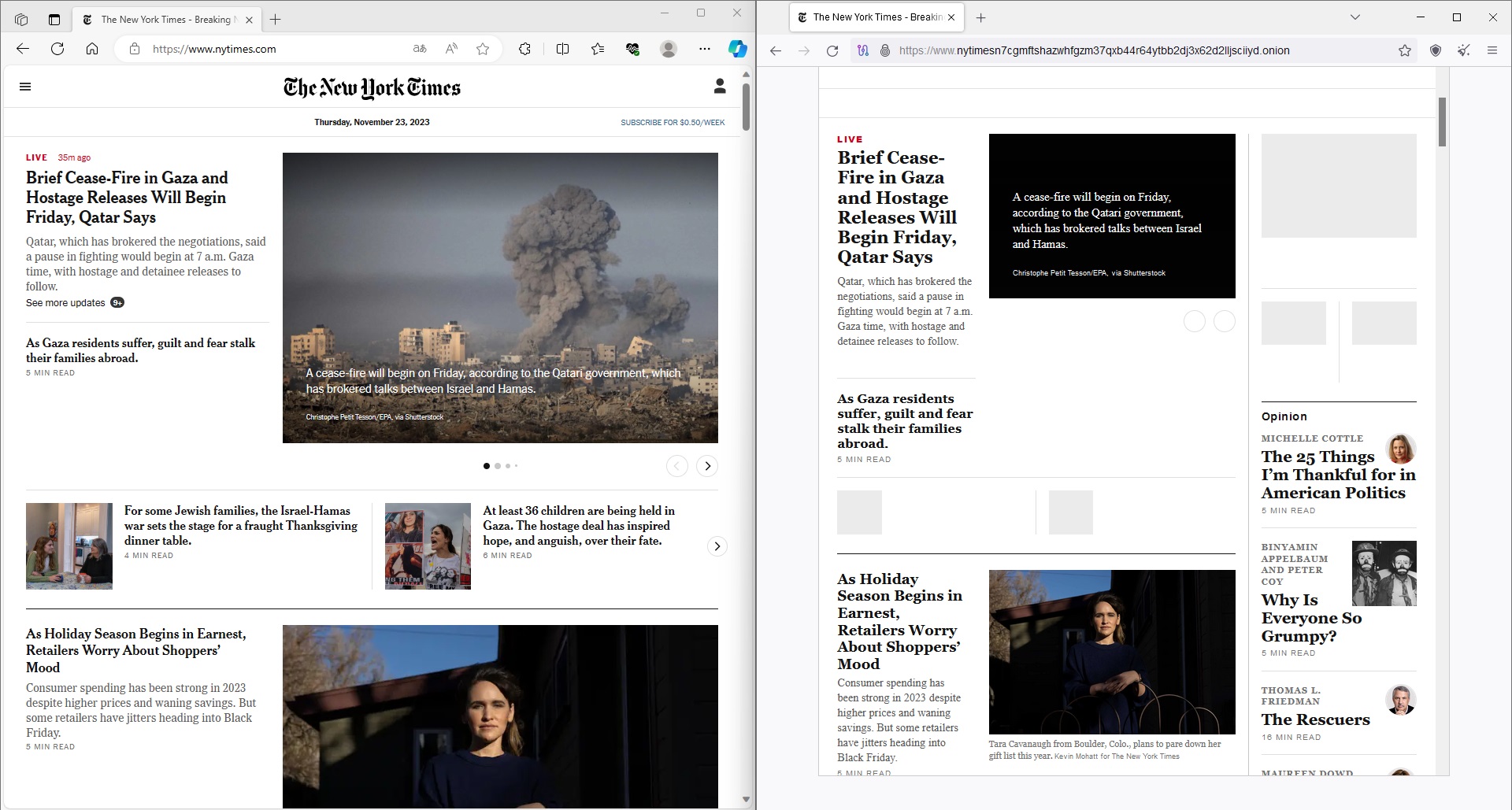Open list all tabs dropdown in Tor
Image resolution: width=1512 pixels, height=810 pixels.
(1354, 17)
